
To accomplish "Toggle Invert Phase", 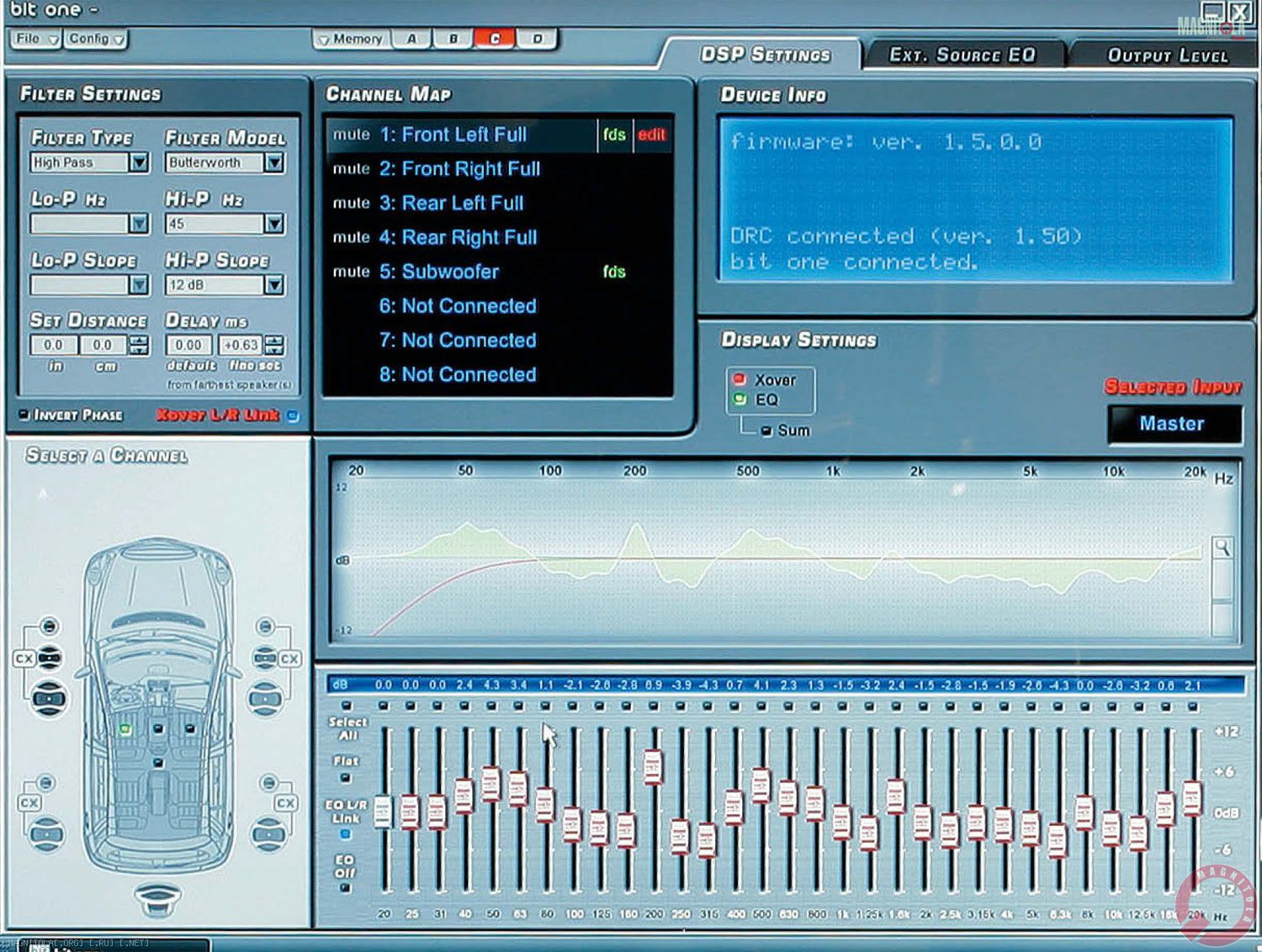I will pyautogui.click(x=24, y=415).
